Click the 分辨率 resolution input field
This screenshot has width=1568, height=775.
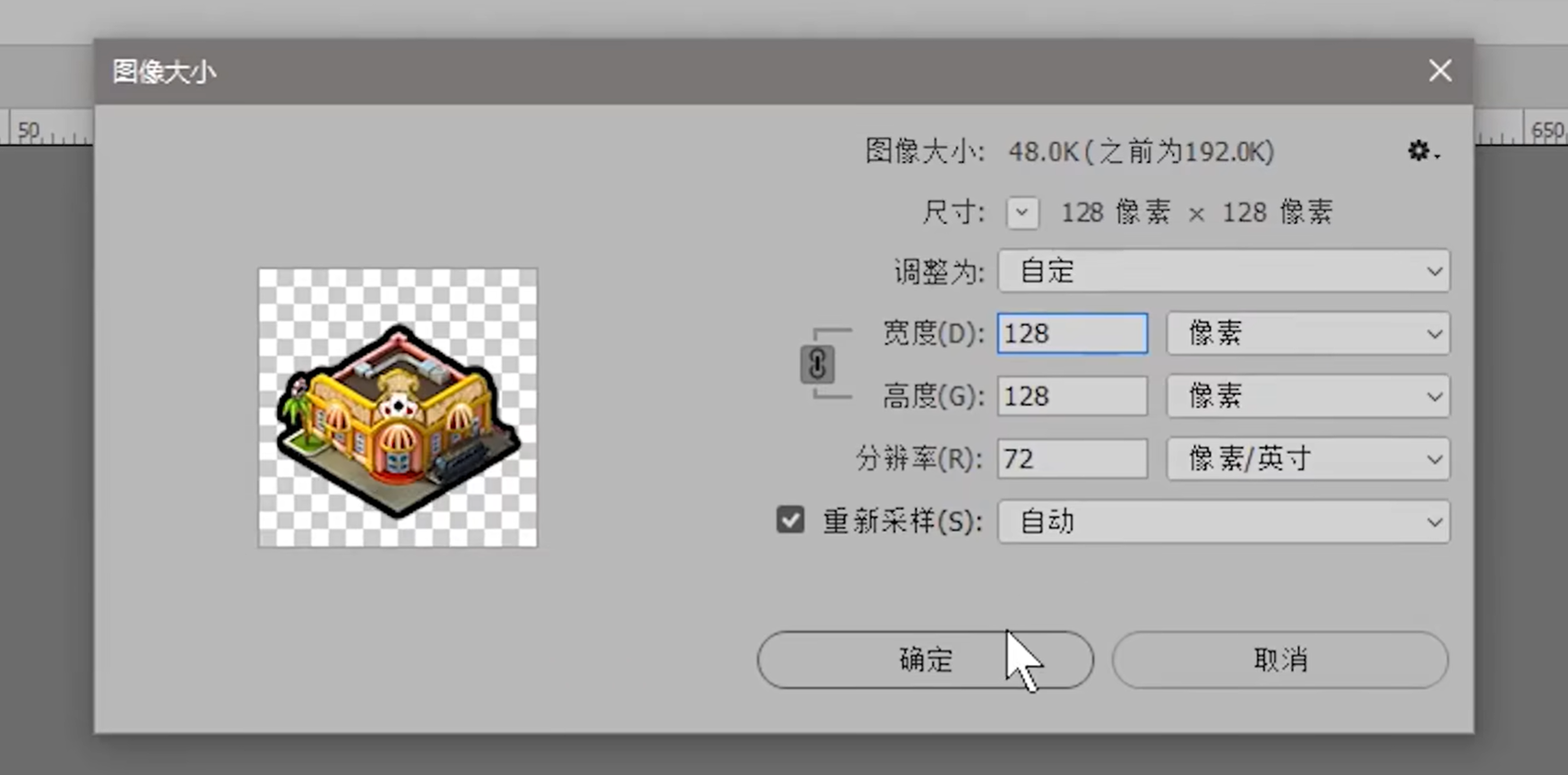[1073, 459]
